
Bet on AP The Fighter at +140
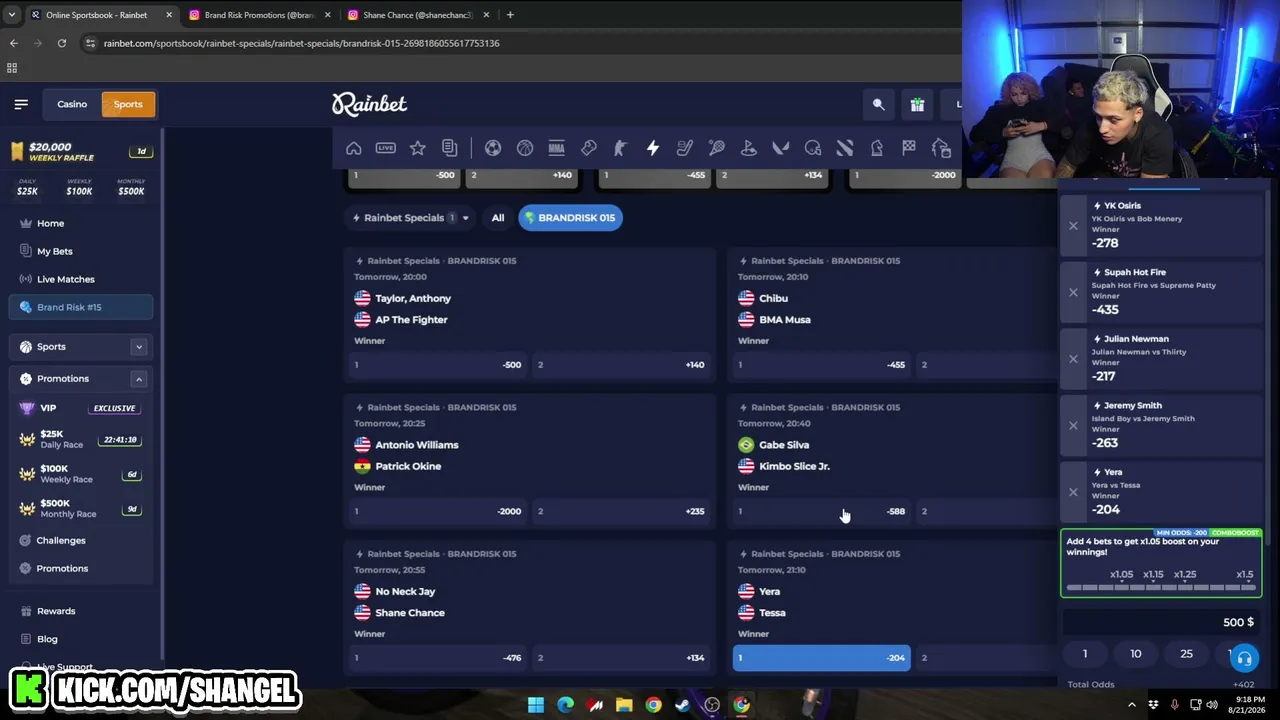point(621,365)
